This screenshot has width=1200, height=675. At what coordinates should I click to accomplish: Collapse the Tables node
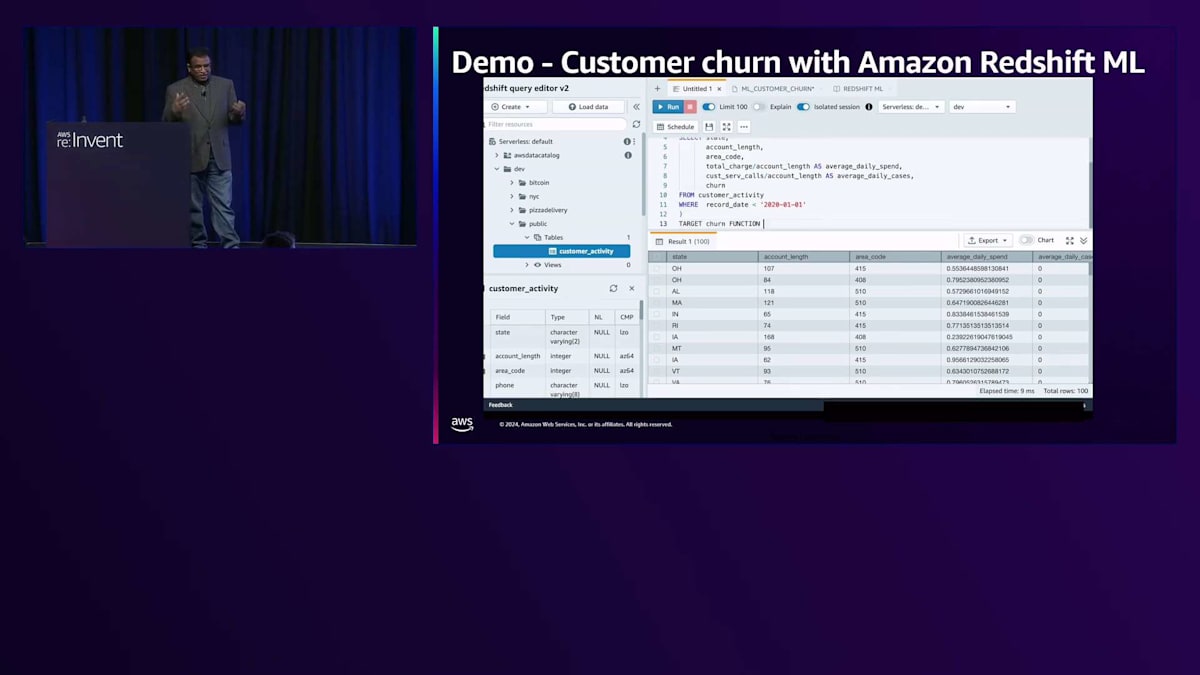(527, 238)
